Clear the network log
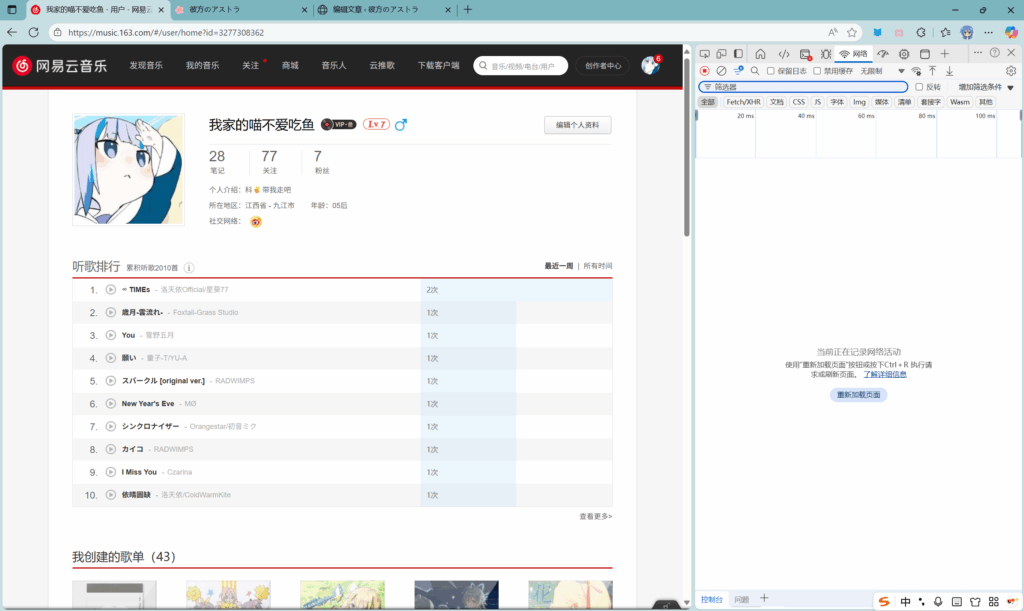Image resolution: width=1024 pixels, height=611 pixels. [x=721, y=71]
